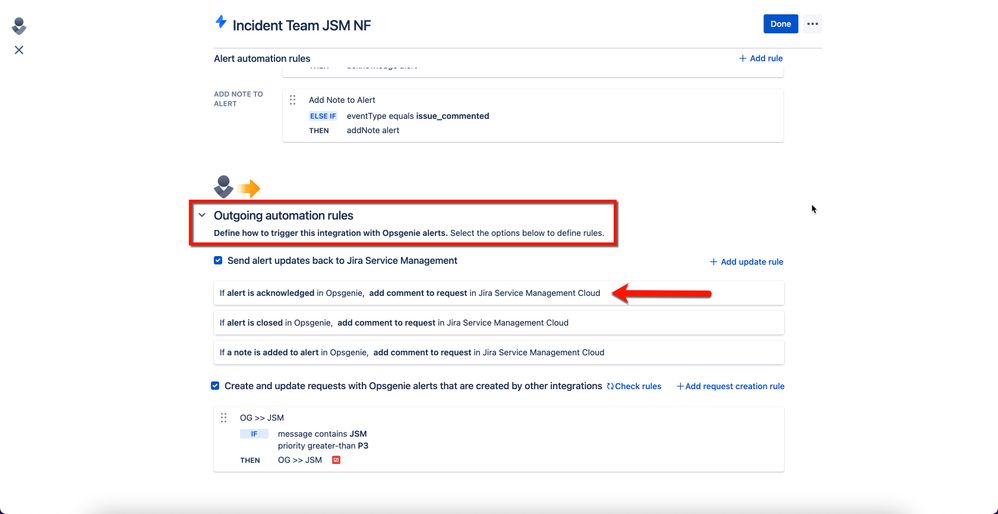Open the three-dots more options menu
This screenshot has width=998, height=514.
(812, 24)
